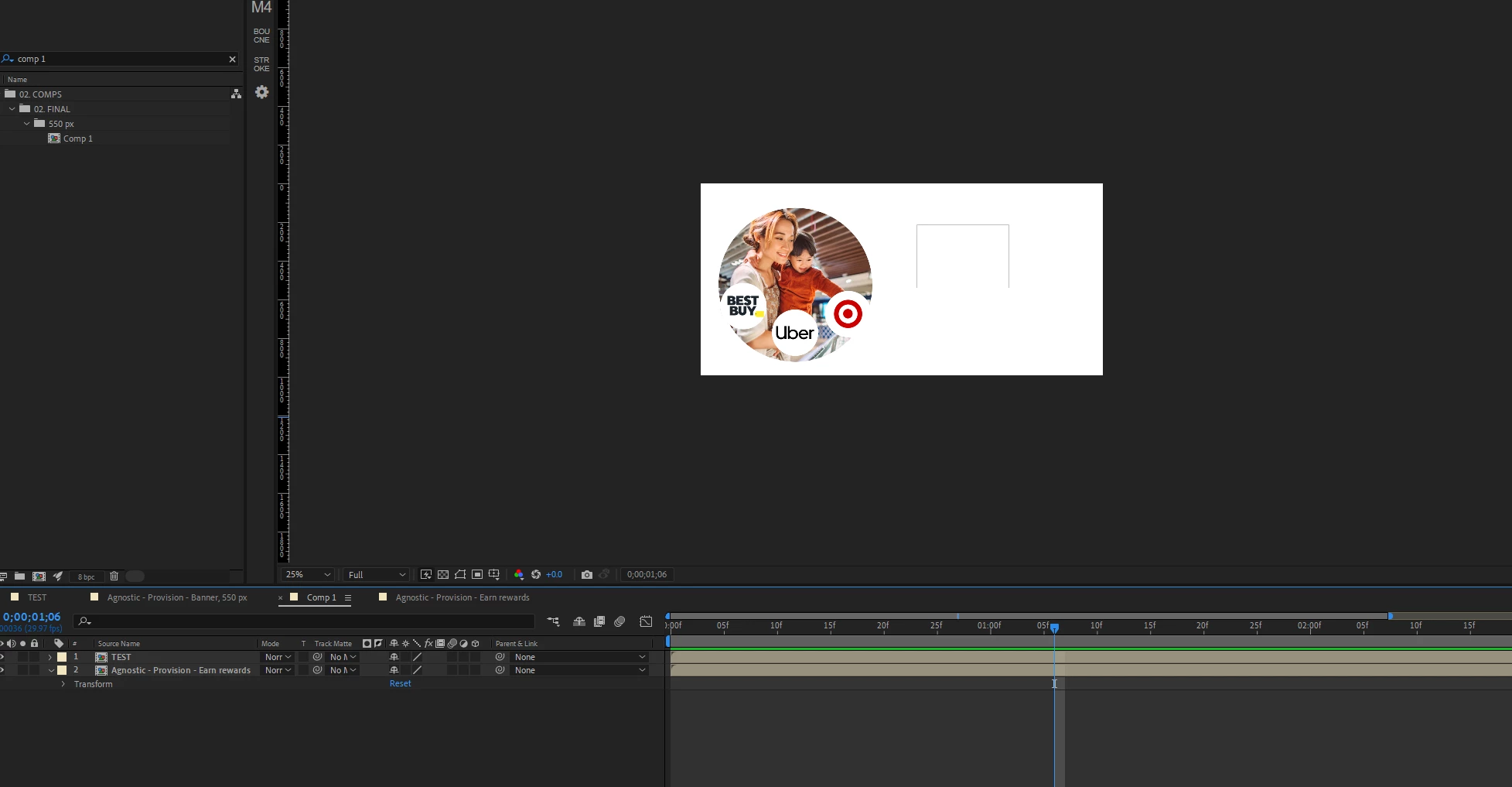Screen dimensions: 1512x787
Task: Open the Full resolution dropdown
Action: click(376, 575)
